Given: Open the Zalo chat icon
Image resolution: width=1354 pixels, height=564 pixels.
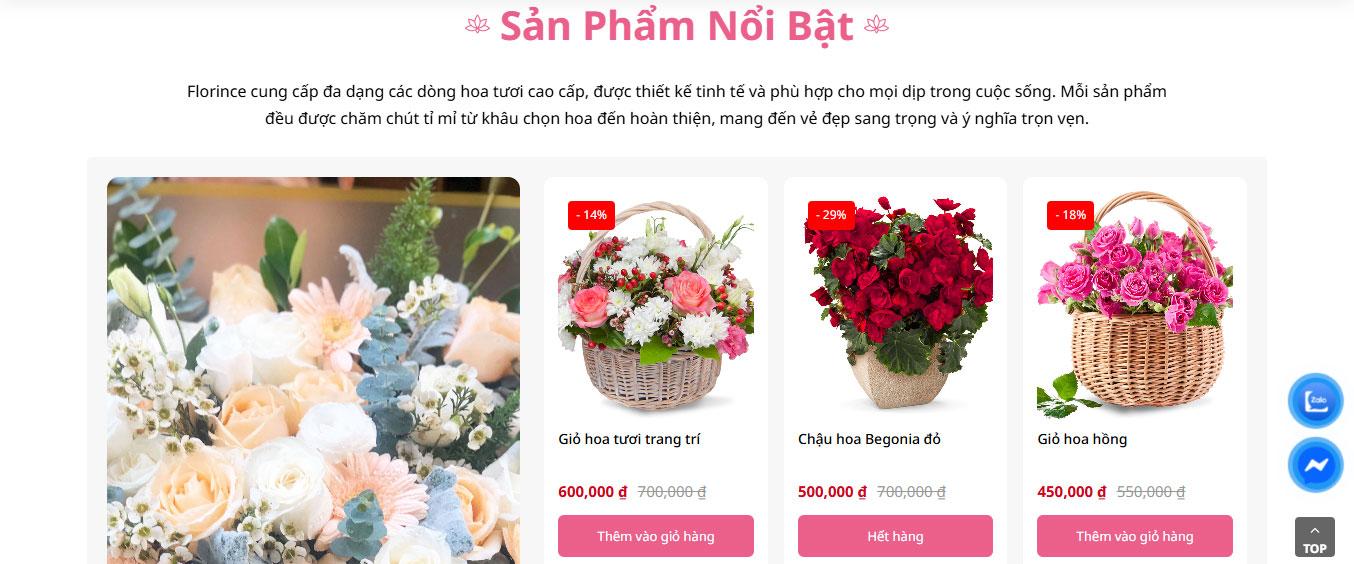Looking at the screenshot, I should 1315,401.
